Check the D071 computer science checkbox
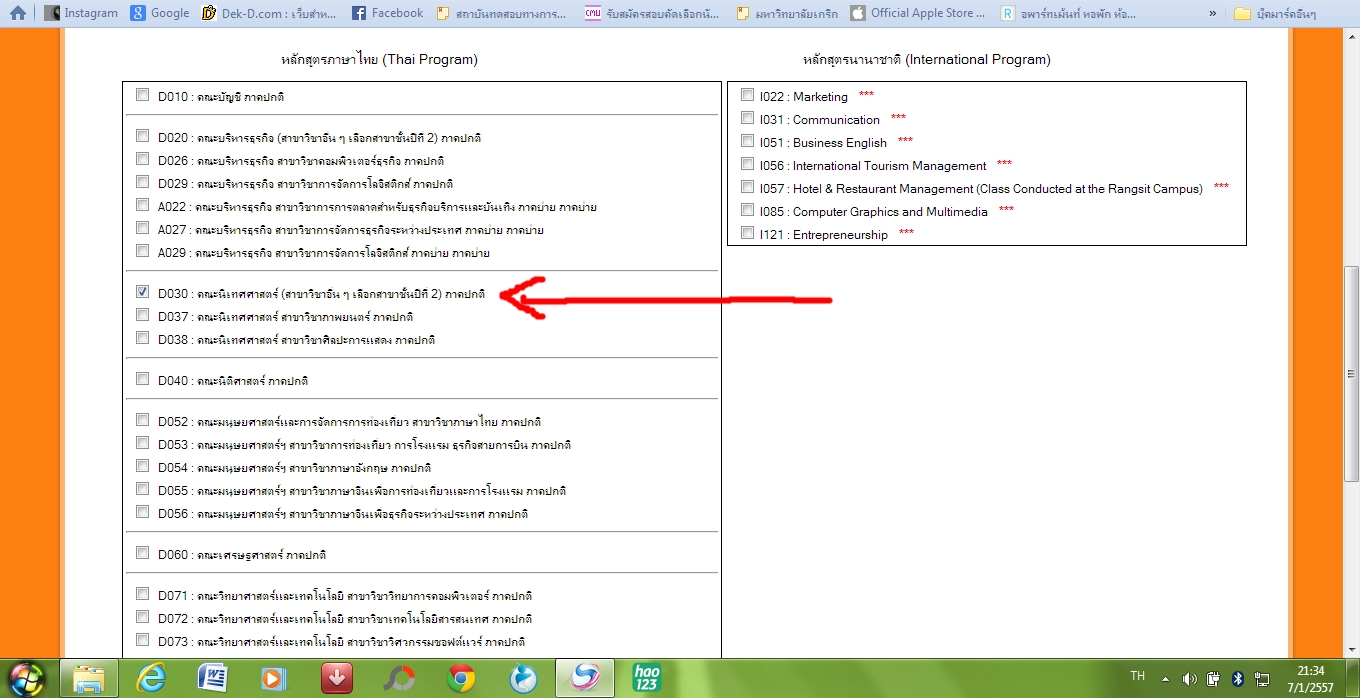This screenshot has height=698, width=1360. 142,594
